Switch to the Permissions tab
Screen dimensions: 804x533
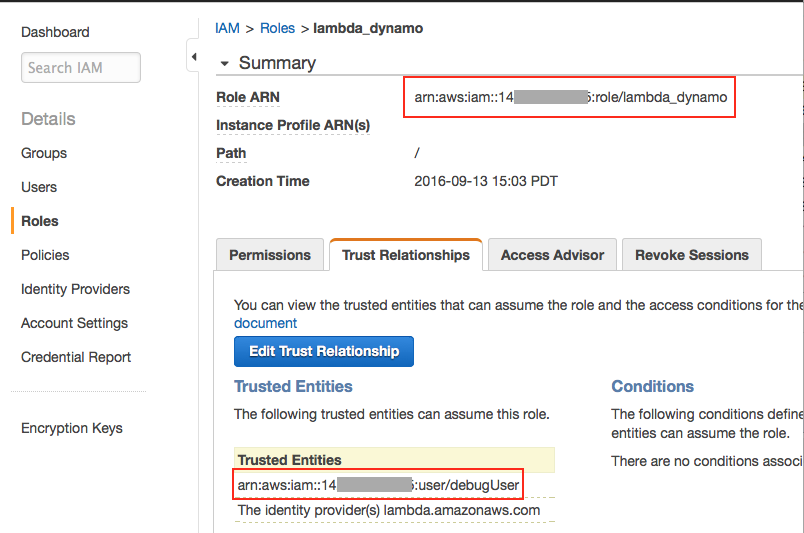270,255
